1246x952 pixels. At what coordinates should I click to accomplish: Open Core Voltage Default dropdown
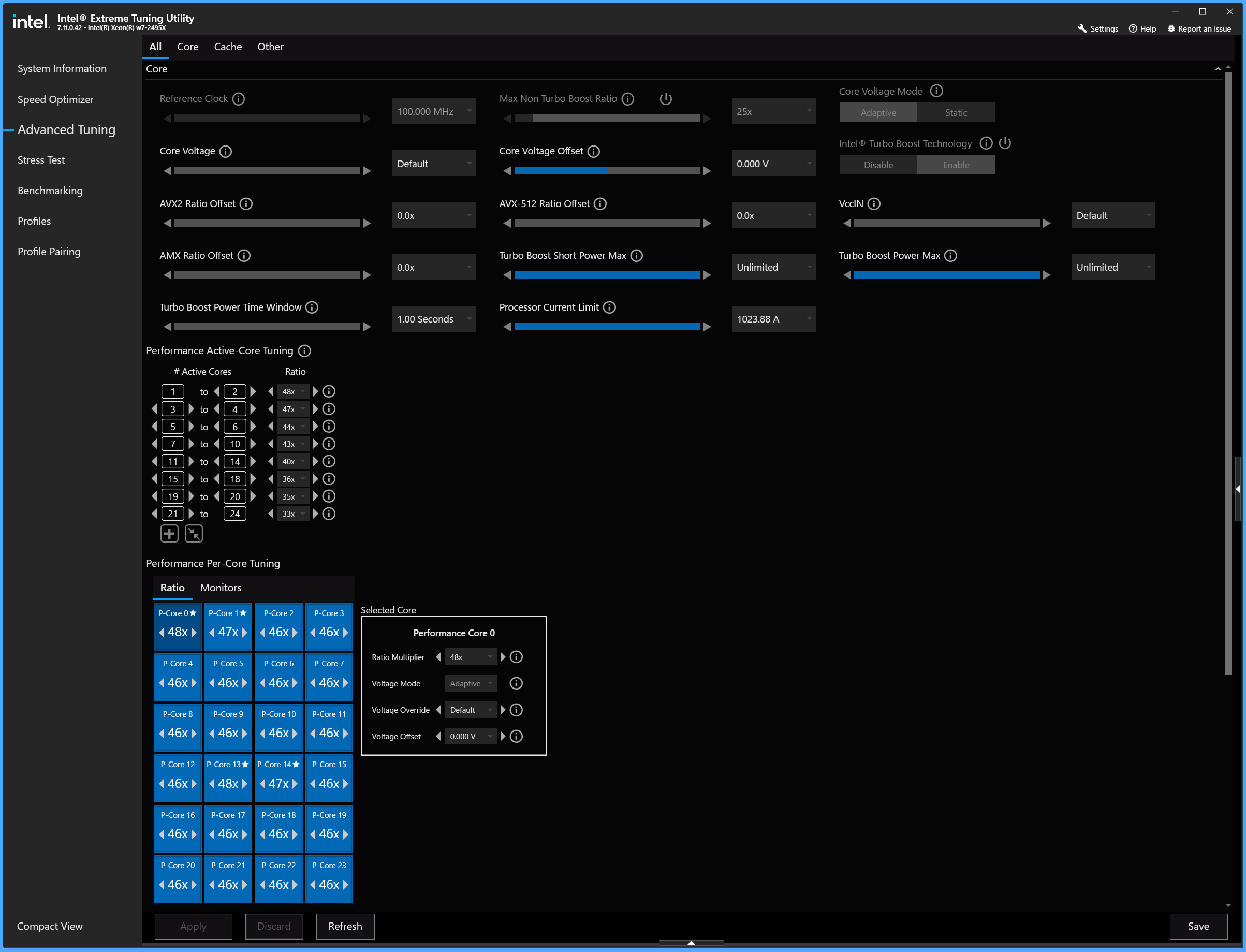click(434, 164)
